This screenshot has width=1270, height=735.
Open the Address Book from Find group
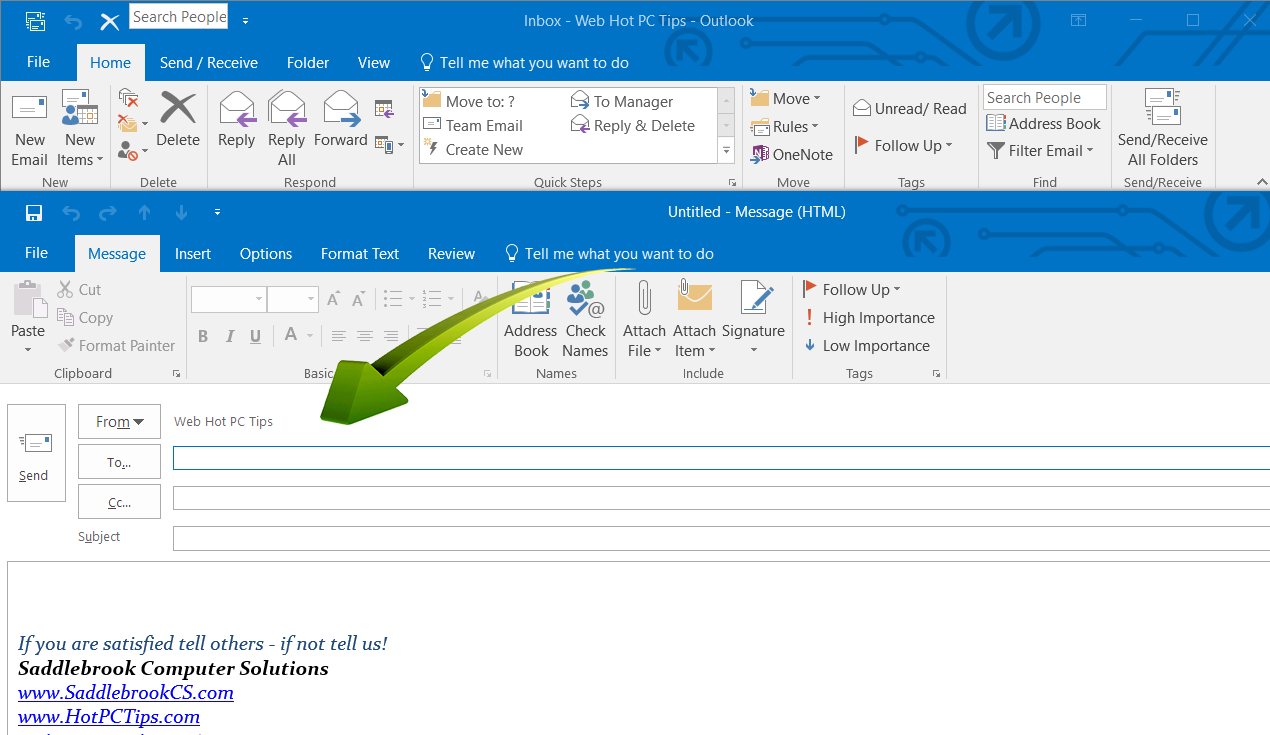(x=1043, y=123)
